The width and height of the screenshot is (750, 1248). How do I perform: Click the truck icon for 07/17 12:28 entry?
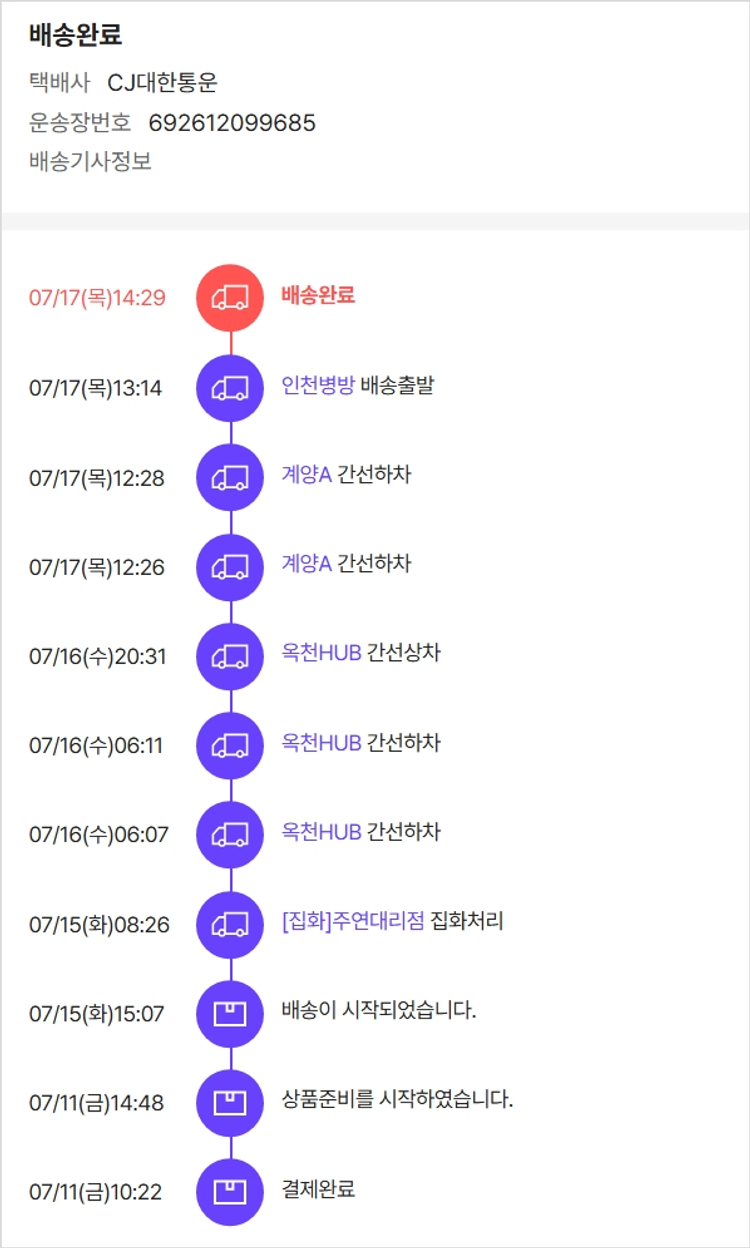(230, 478)
